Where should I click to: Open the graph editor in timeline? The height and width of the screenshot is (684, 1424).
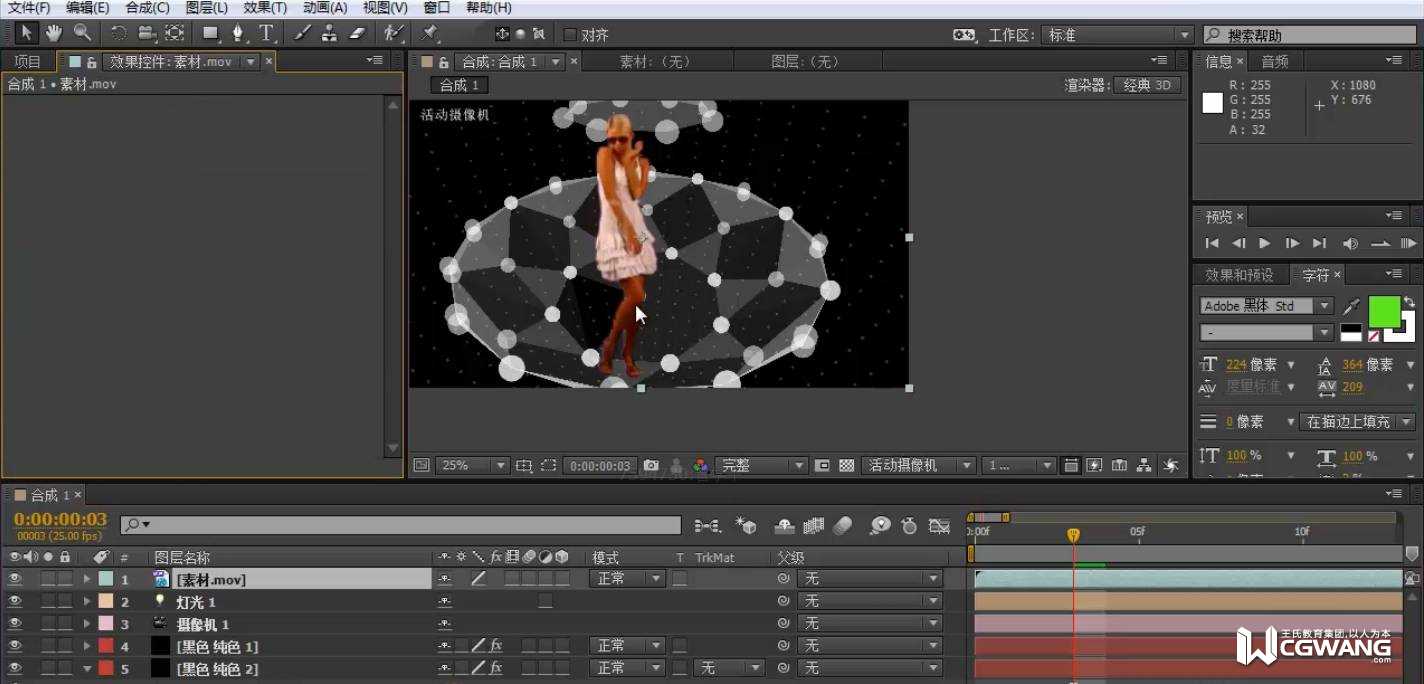[x=939, y=525]
